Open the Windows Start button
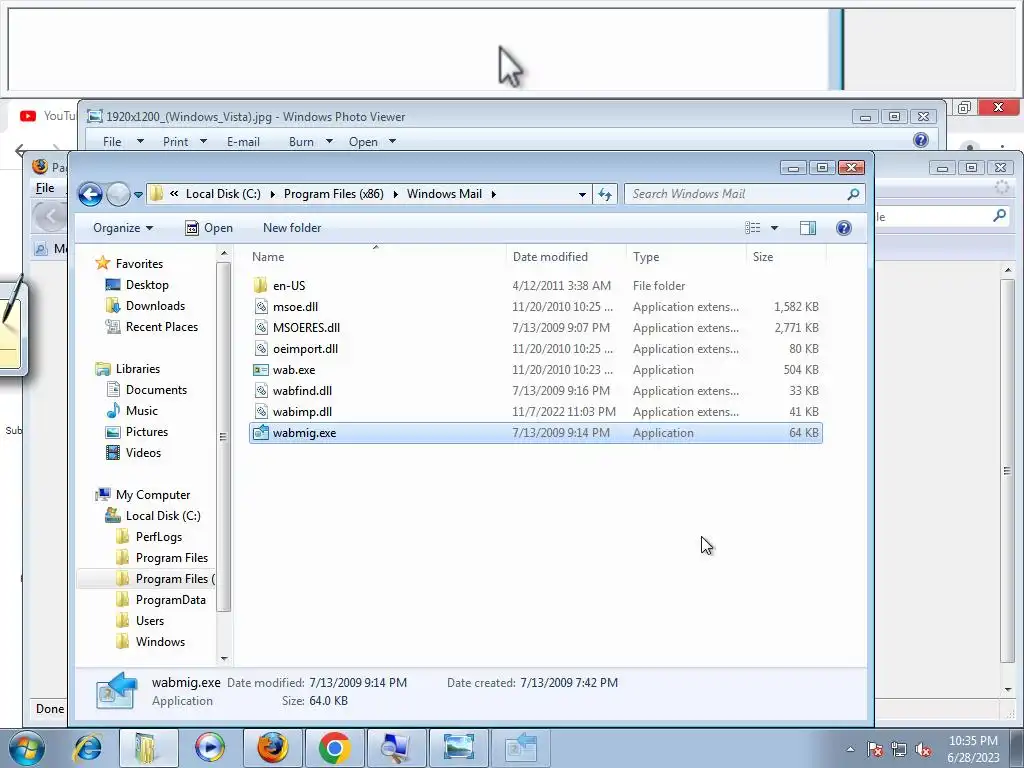The width and height of the screenshot is (1024, 768). pos(27,748)
